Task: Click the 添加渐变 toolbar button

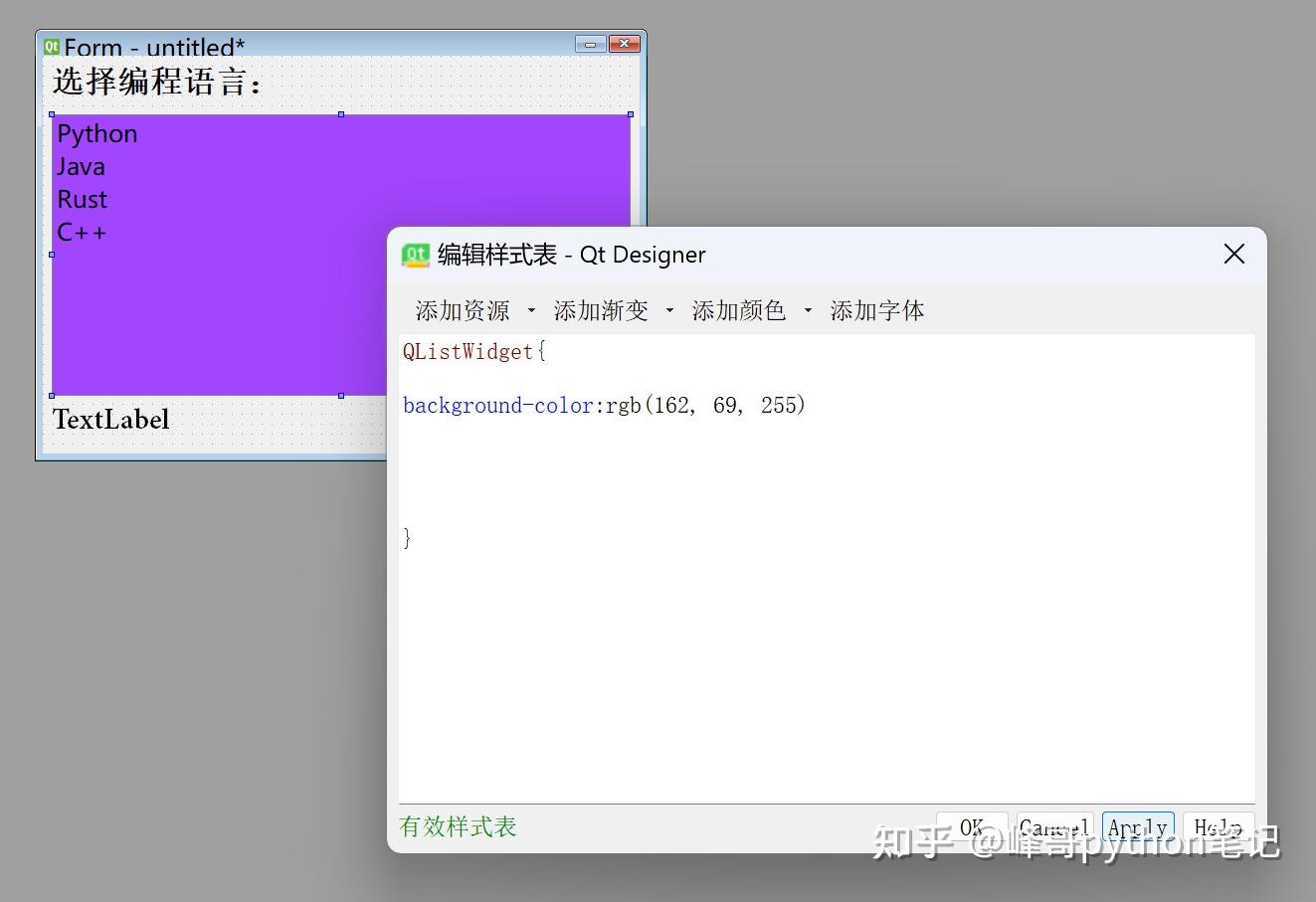Action: click(600, 310)
